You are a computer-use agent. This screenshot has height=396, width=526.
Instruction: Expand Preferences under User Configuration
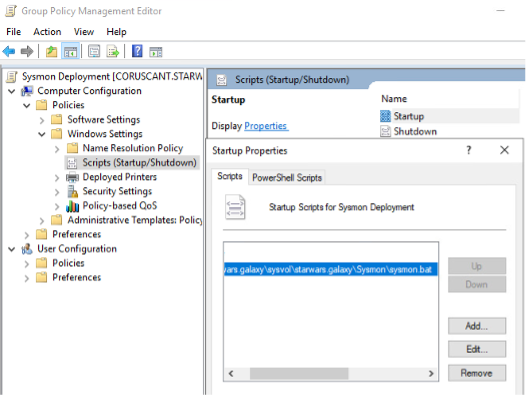click(27, 278)
